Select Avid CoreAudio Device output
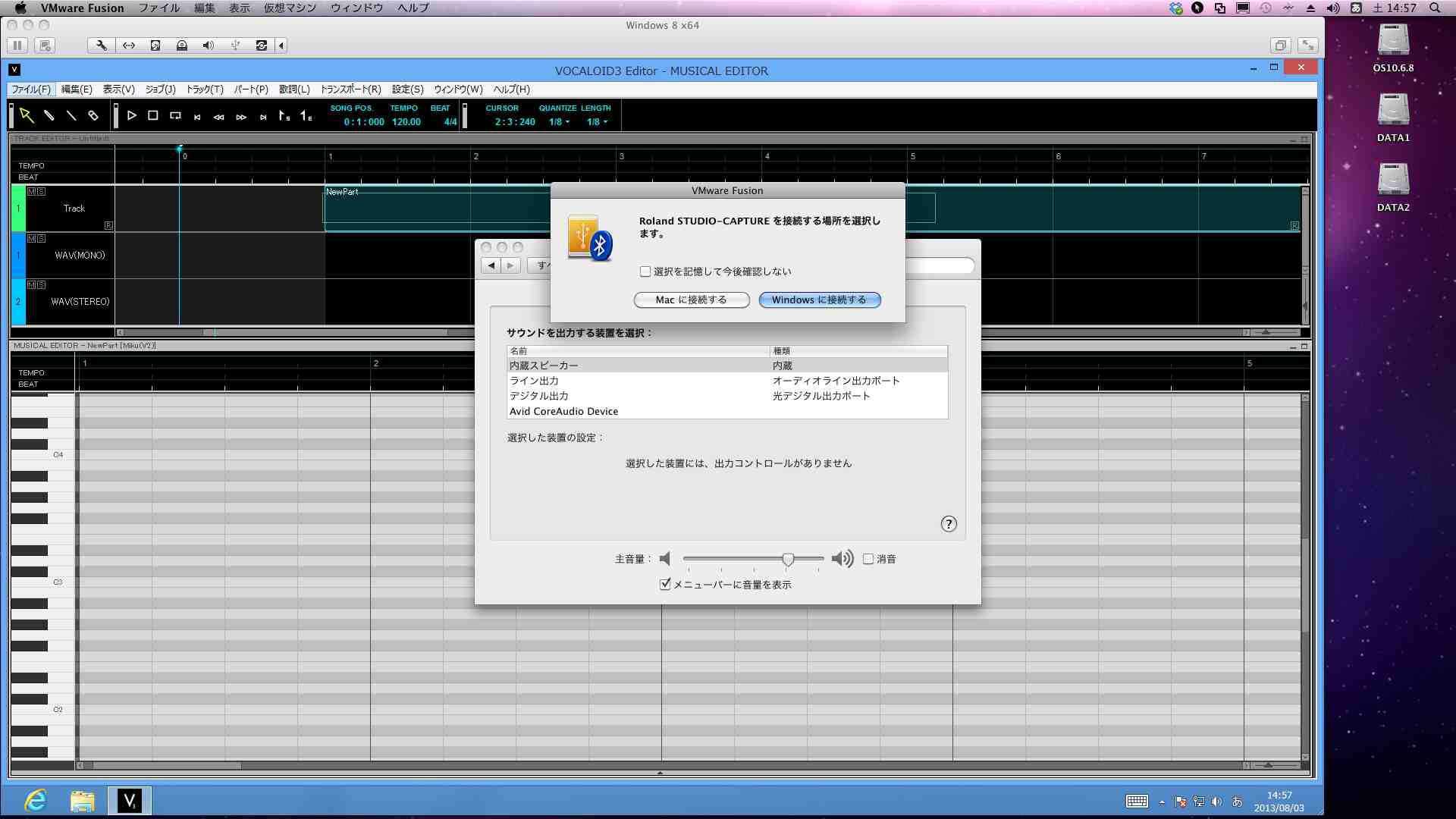This screenshot has width=1456, height=819. [x=727, y=411]
